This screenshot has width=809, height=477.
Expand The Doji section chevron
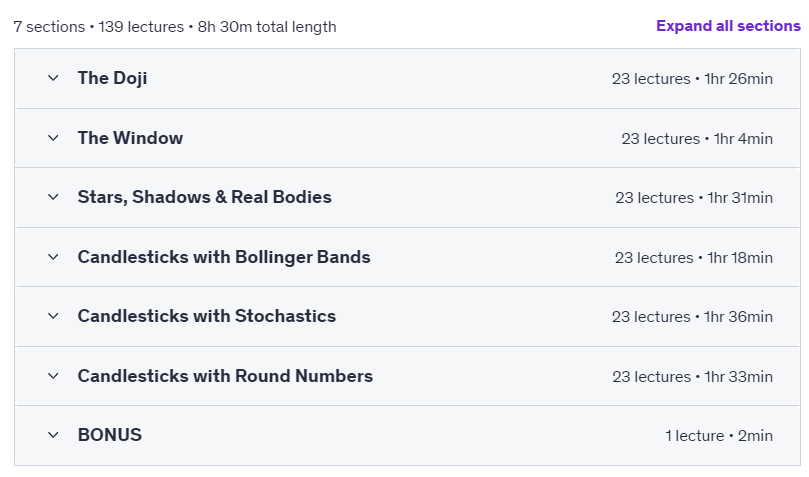[x=53, y=78]
